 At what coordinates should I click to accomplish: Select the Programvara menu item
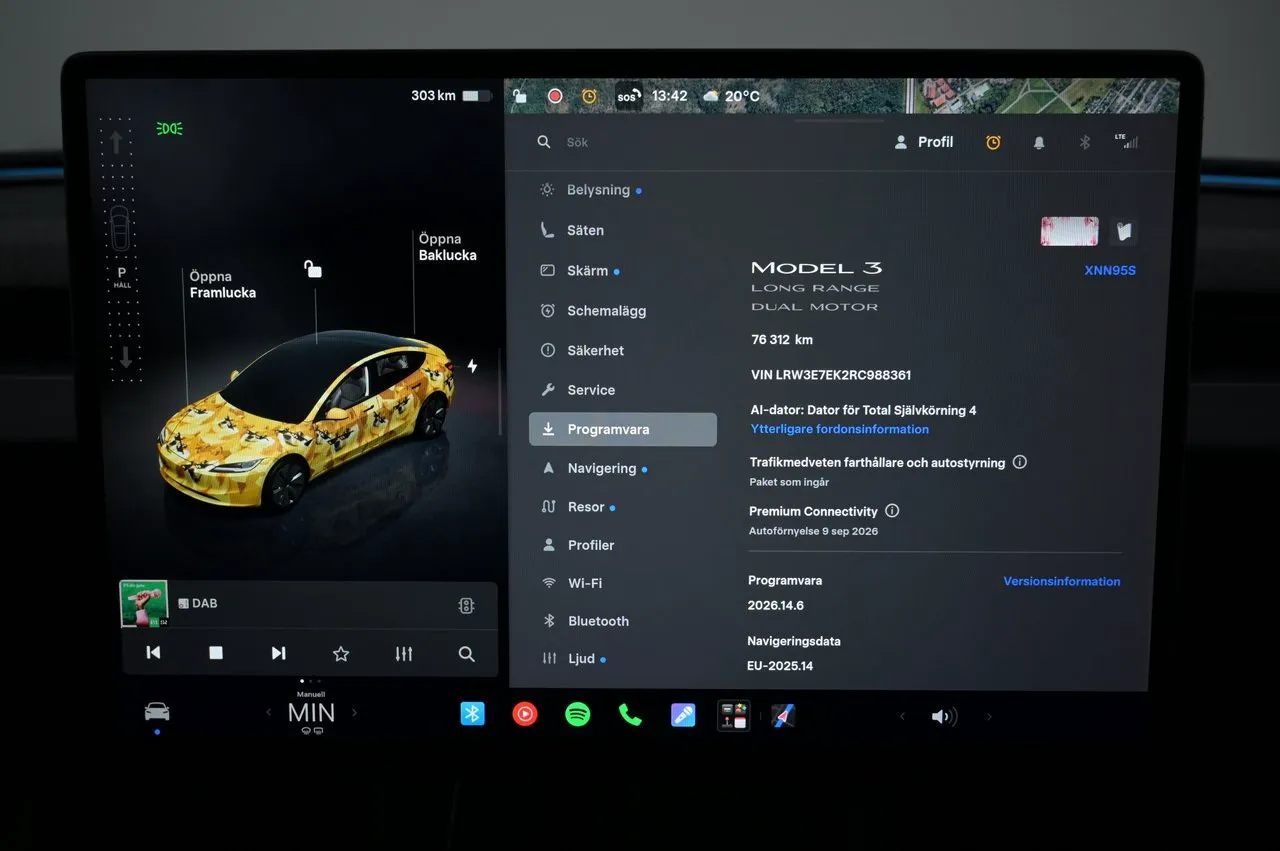coord(623,429)
